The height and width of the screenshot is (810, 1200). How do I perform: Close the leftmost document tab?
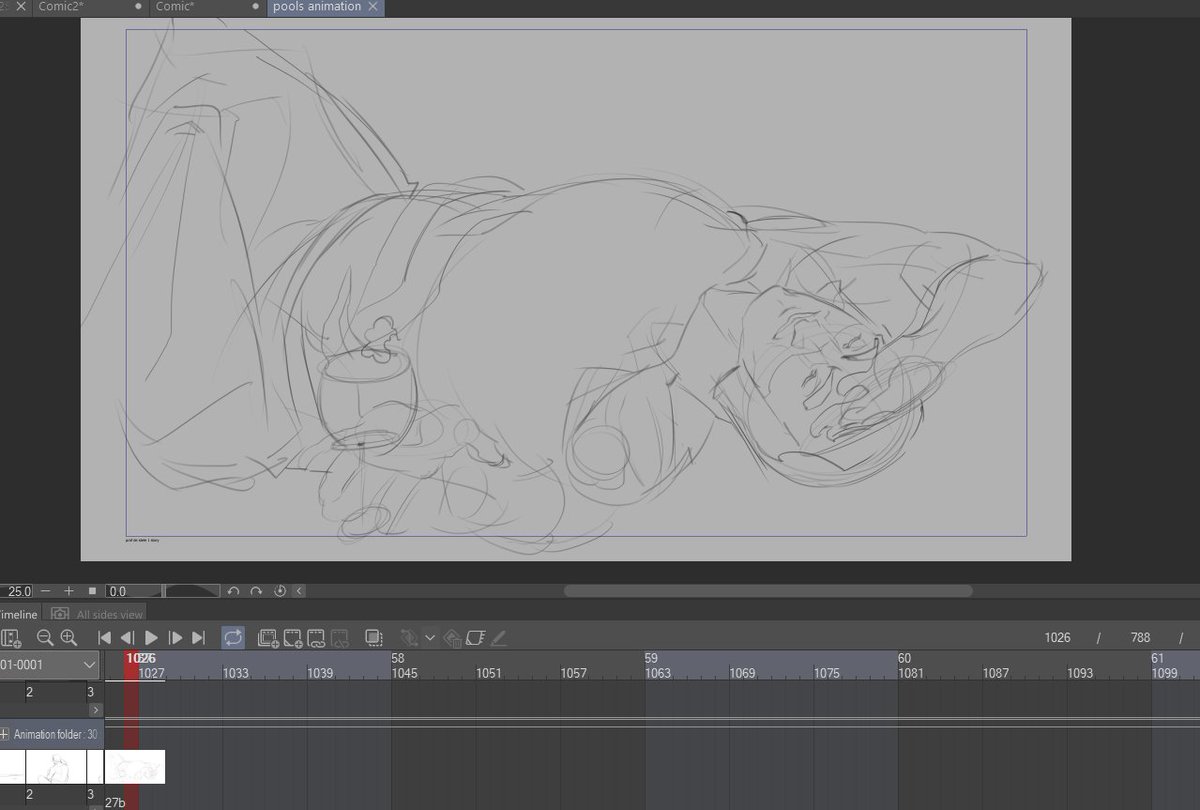[x=21, y=7]
